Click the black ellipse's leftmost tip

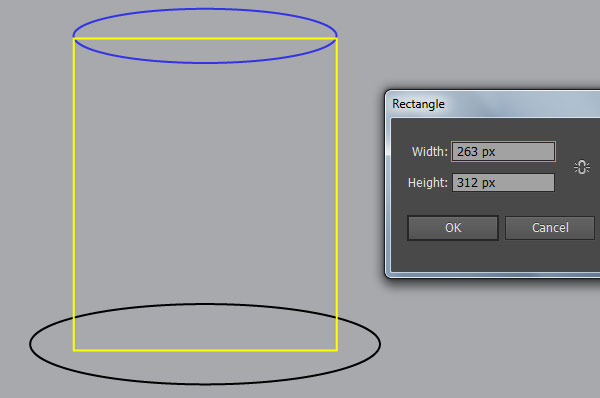tap(30, 344)
